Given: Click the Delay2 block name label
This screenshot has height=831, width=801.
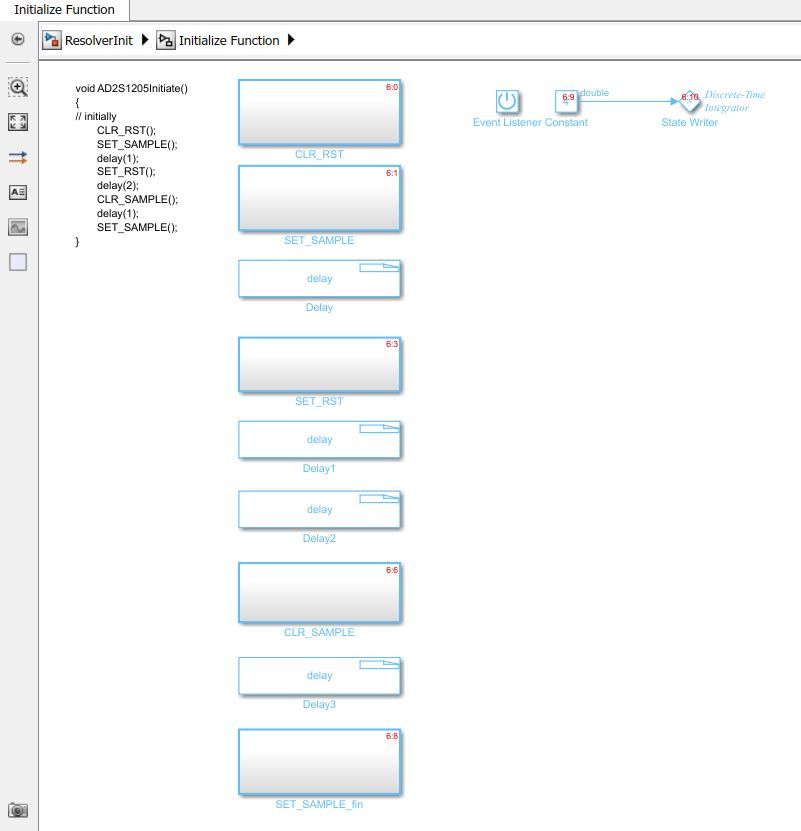Looking at the screenshot, I should 319,538.
